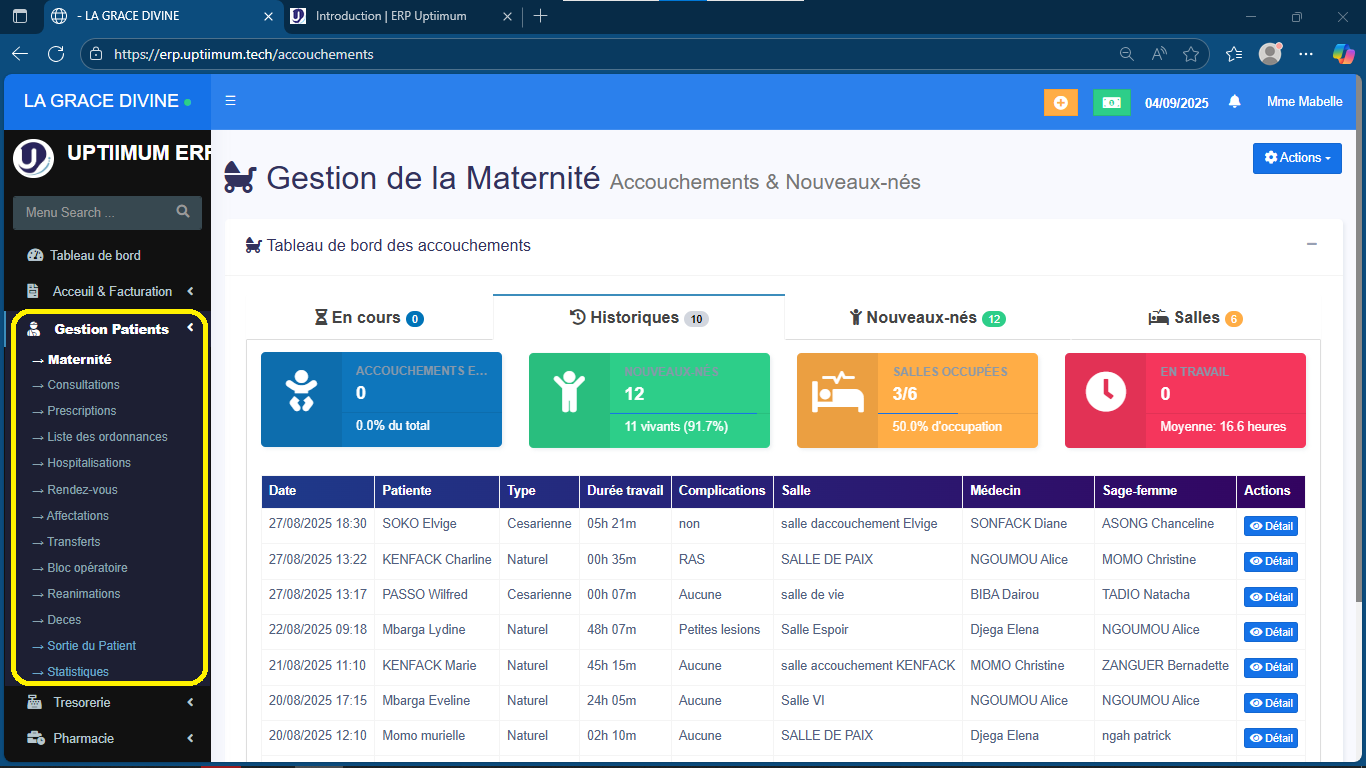Switch to Introduction | ERP Uptiimum browser tab
The image size is (1366, 768).
tap(400, 16)
